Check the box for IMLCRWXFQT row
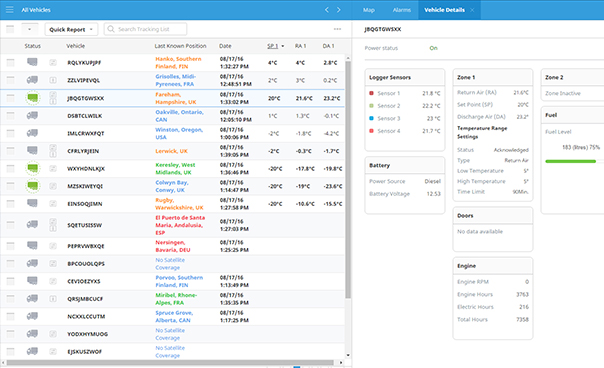 click(10, 133)
